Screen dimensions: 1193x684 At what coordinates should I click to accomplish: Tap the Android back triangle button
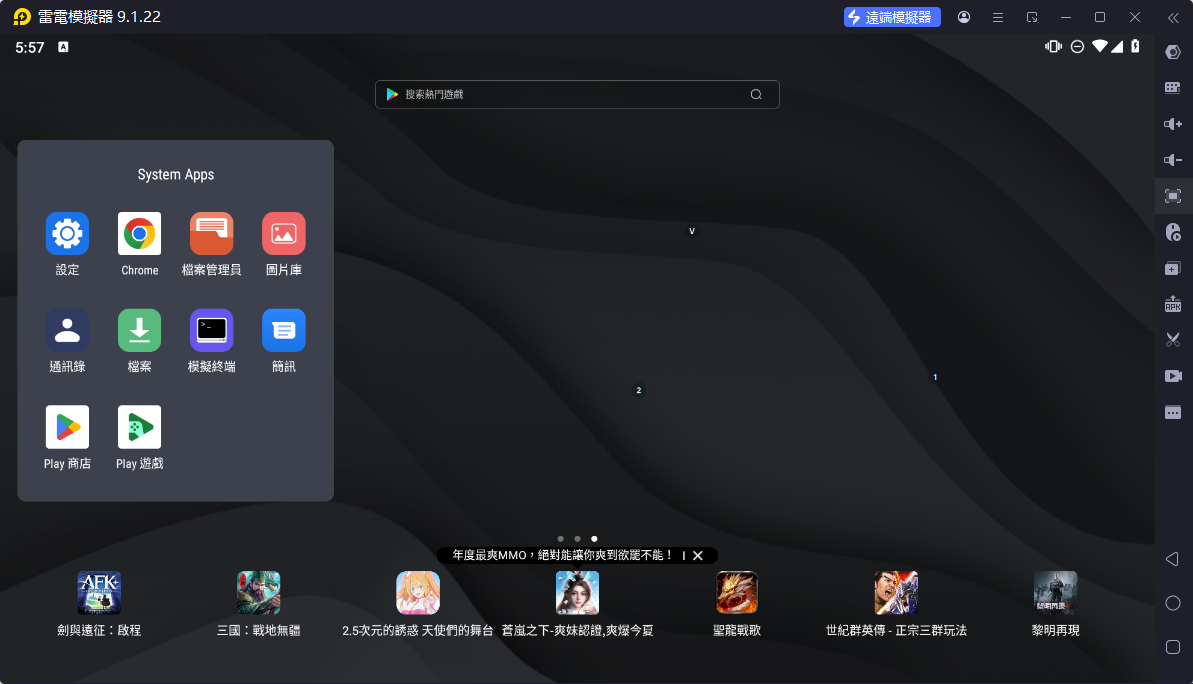(x=1172, y=559)
